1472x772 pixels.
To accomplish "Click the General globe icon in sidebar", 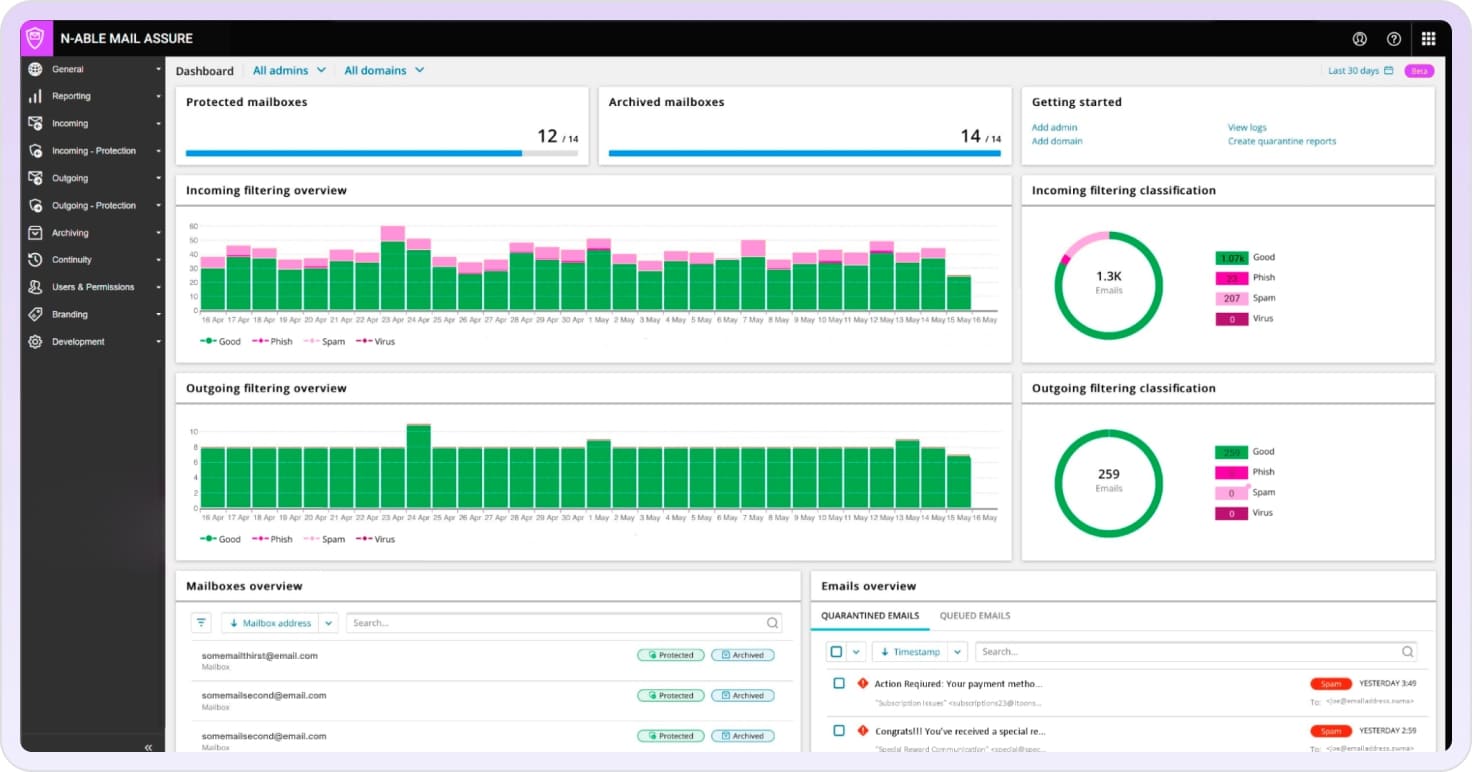I will tap(35, 69).
